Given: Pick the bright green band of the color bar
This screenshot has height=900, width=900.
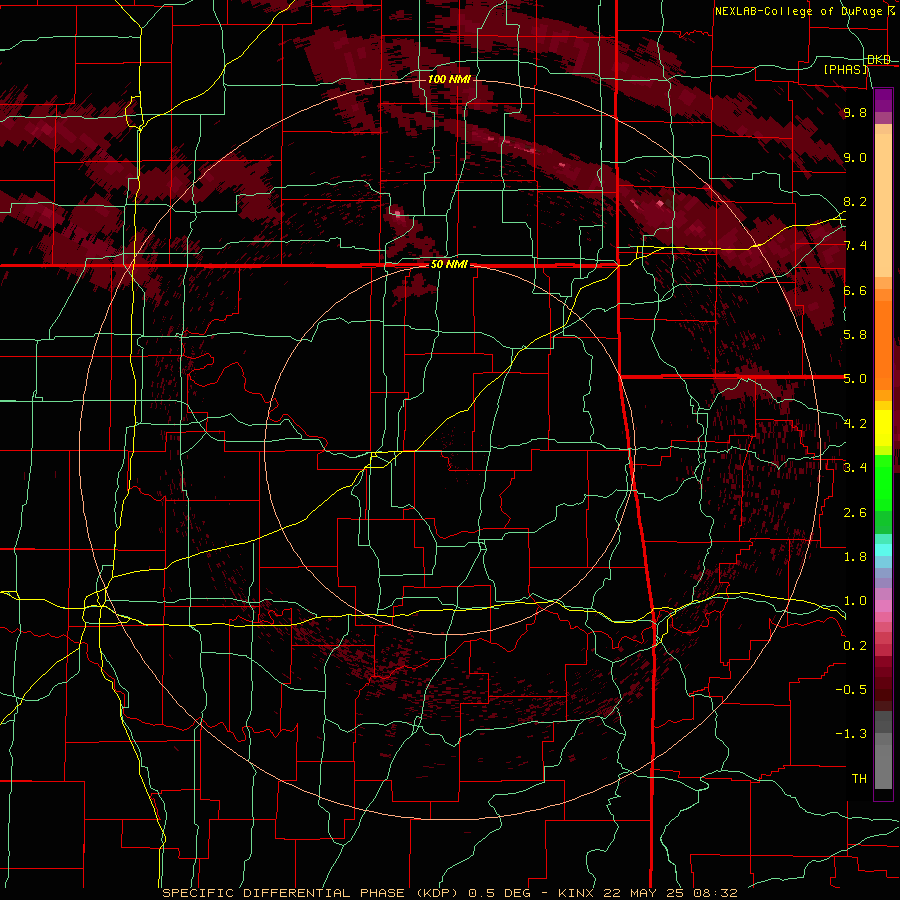Looking at the screenshot, I should [883, 483].
